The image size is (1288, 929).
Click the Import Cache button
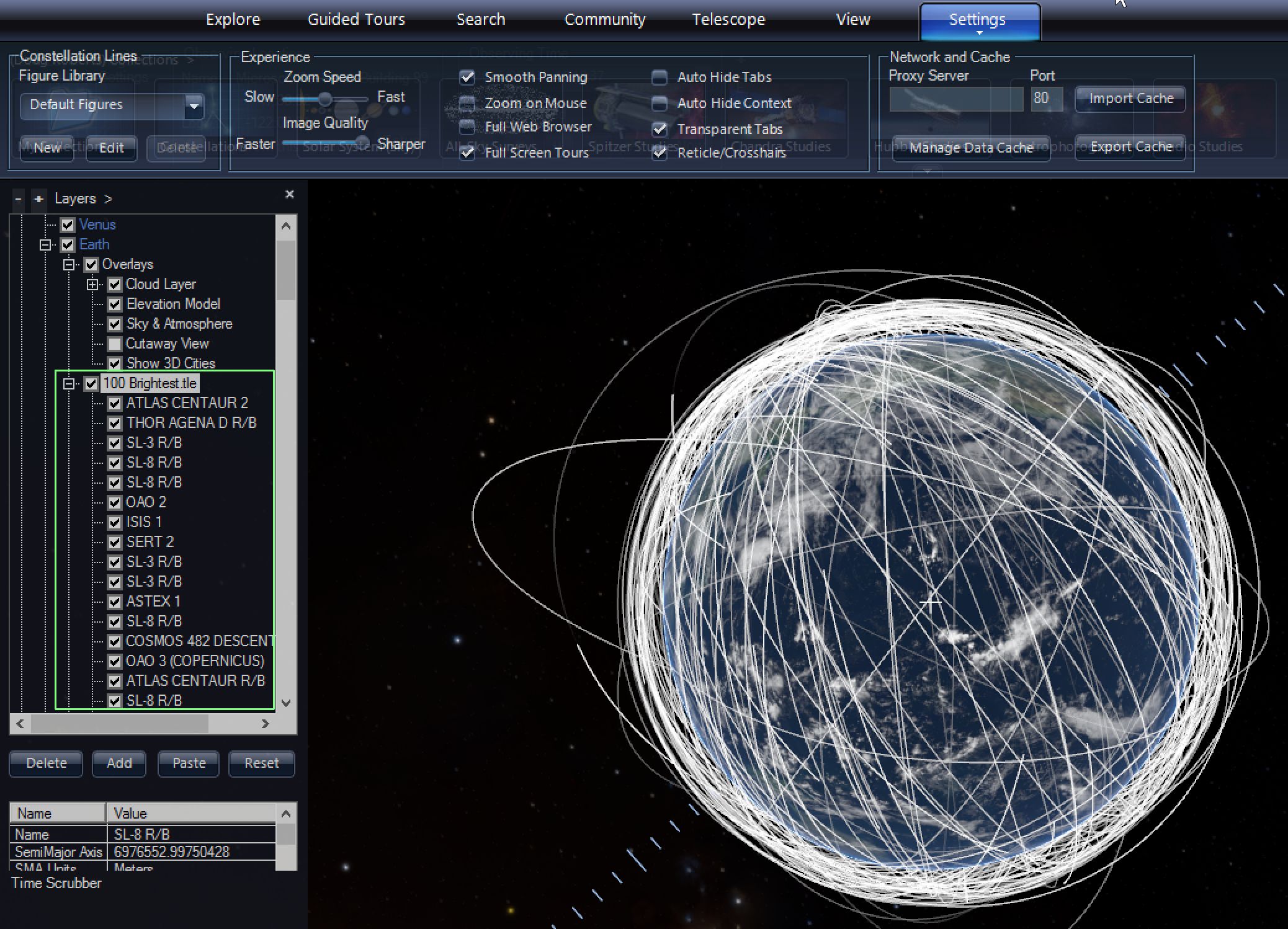(1130, 99)
